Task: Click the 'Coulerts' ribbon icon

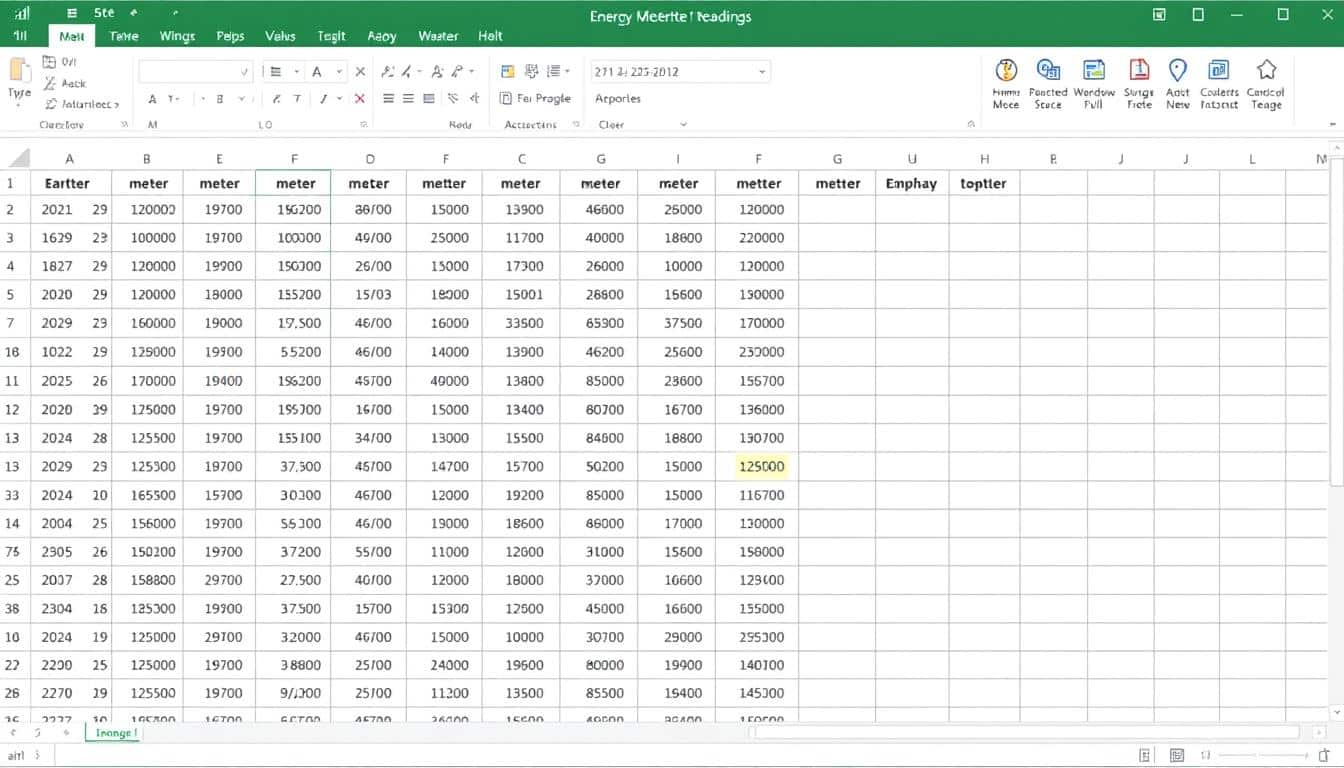Action: click(1219, 70)
